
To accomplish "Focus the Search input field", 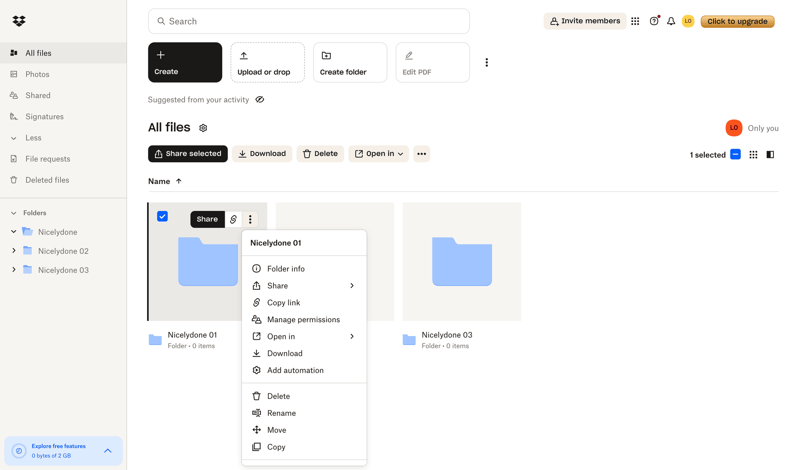I will click(x=309, y=21).
